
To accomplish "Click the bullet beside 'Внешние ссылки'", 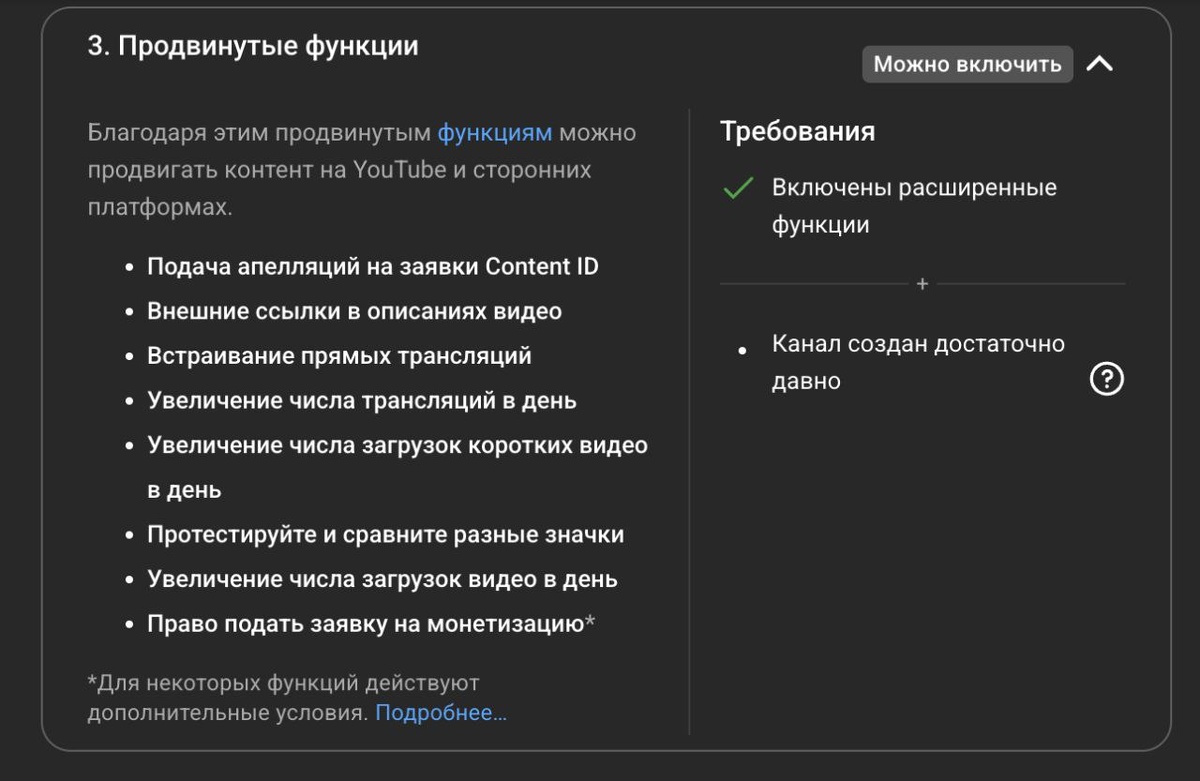I will click(x=127, y=311).
